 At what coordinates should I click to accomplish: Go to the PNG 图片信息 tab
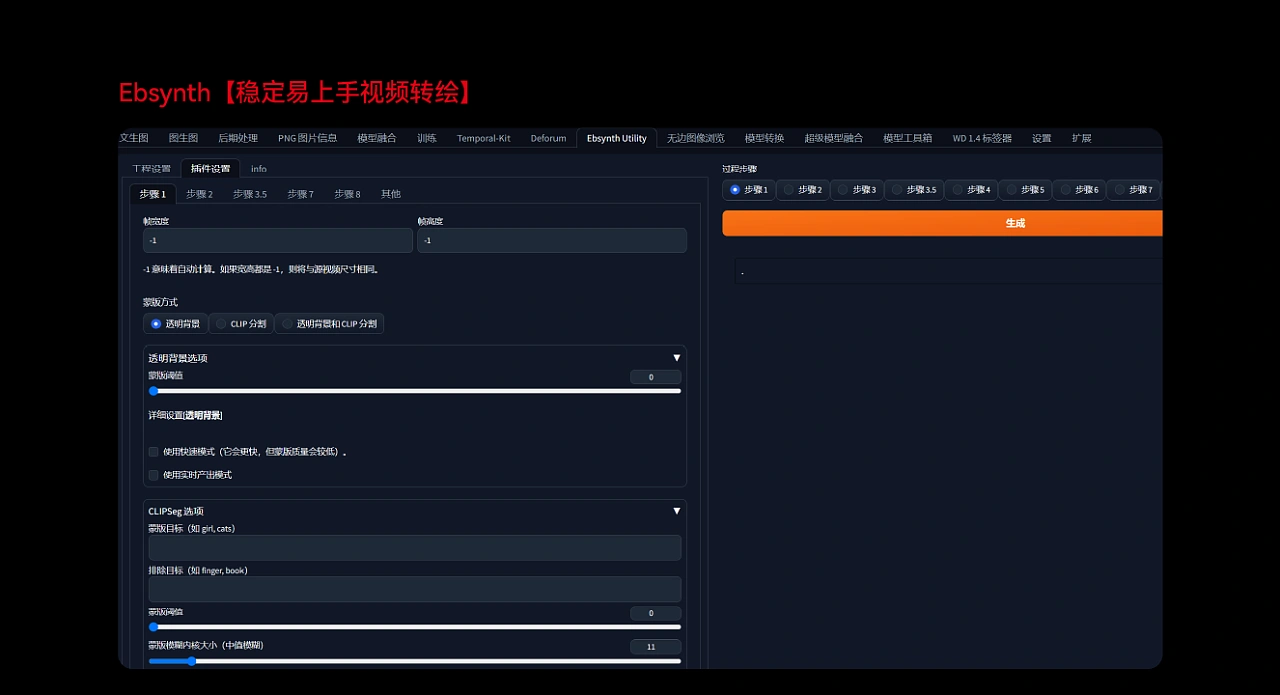308,138
